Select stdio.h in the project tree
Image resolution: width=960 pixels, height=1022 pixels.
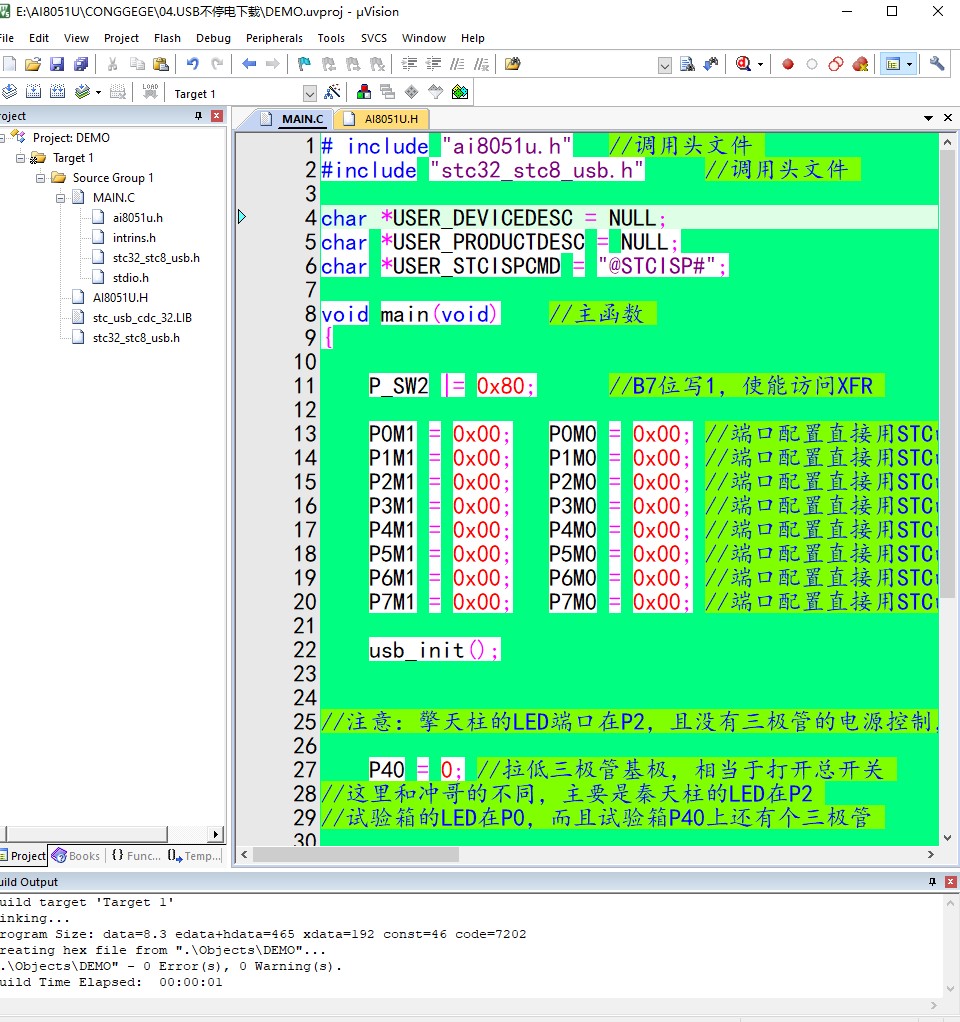click(130, 278)
